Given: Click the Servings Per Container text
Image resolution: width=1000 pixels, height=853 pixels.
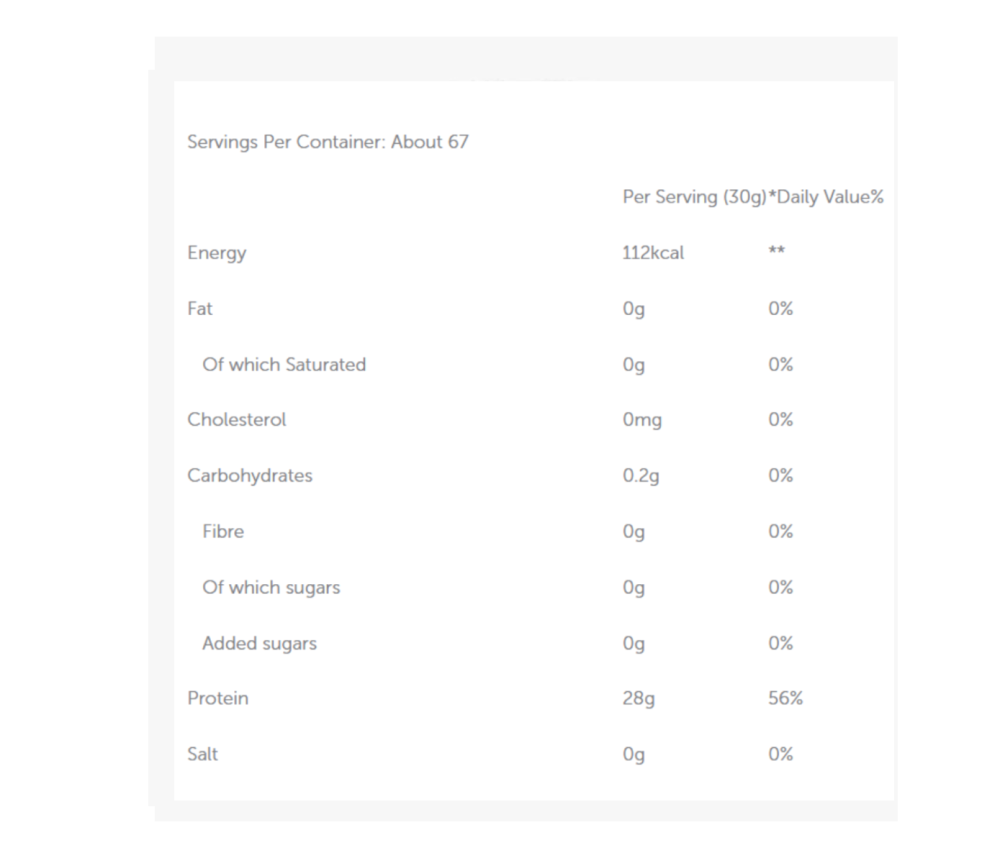Looking at the screenshot, I should (x=327, y=142).
